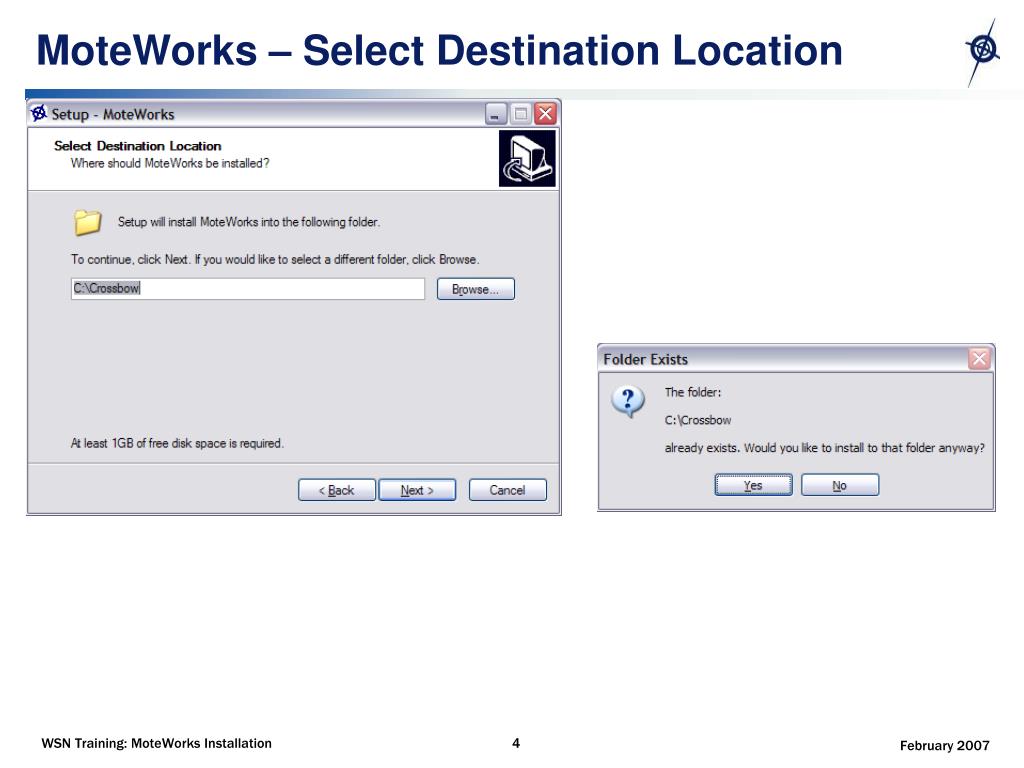Click the 'February 2007' footer date

[x=944, y=745]
